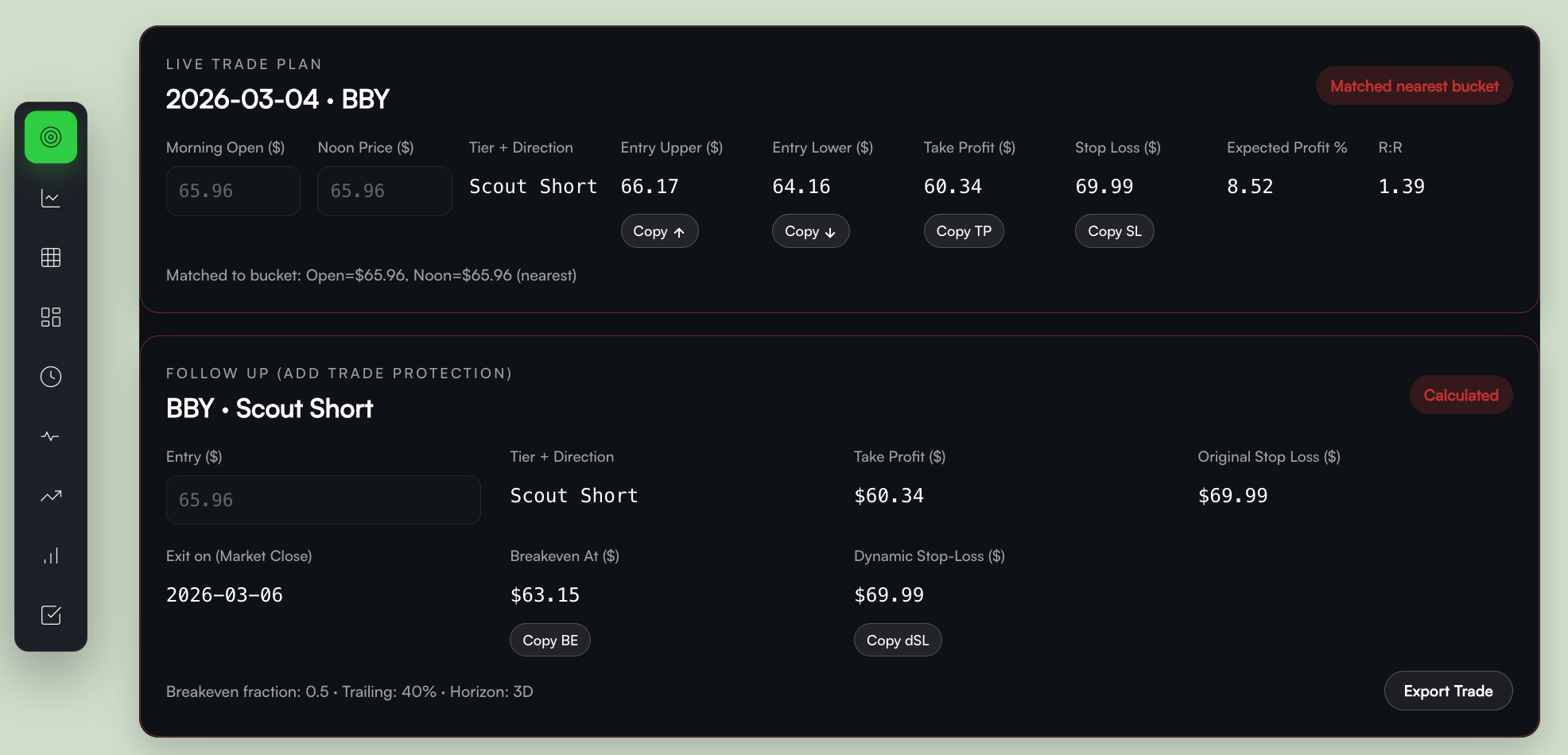
Task: Click the green target icon in sidebar
Action: 51,137
